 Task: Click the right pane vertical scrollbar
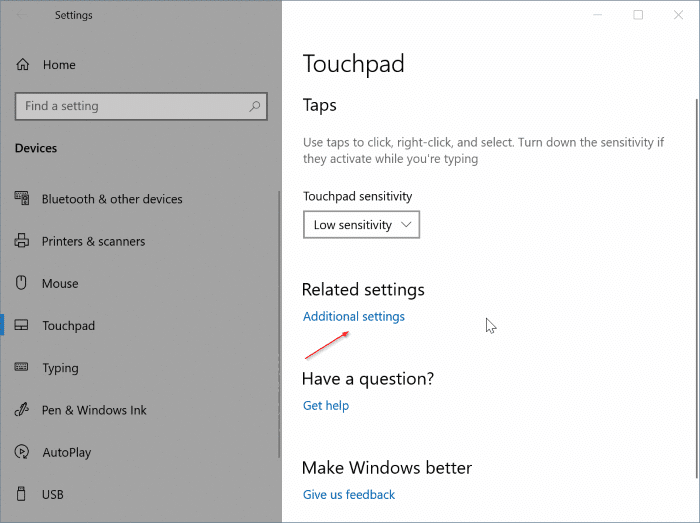click(x=697, y=288)
